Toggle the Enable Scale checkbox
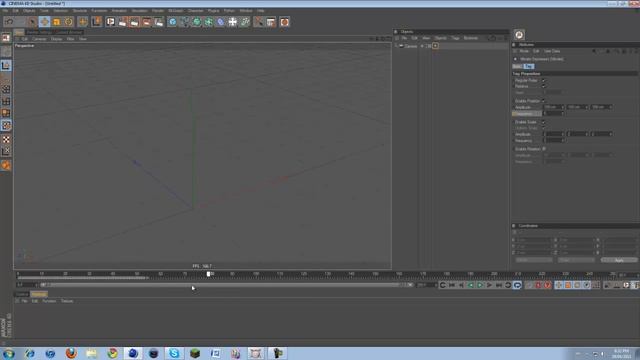 click(543, 122)
